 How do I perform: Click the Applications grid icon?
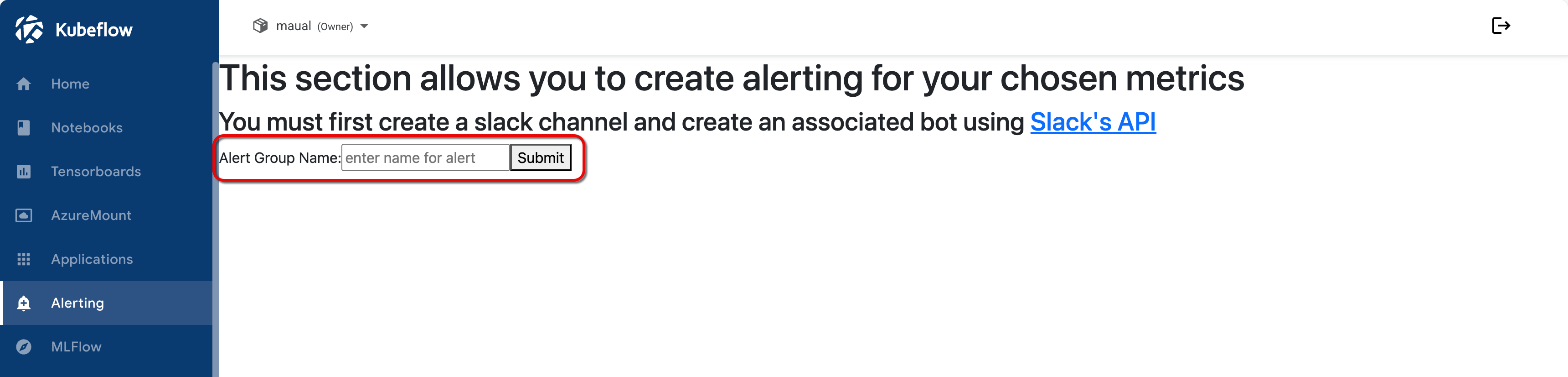24,259
